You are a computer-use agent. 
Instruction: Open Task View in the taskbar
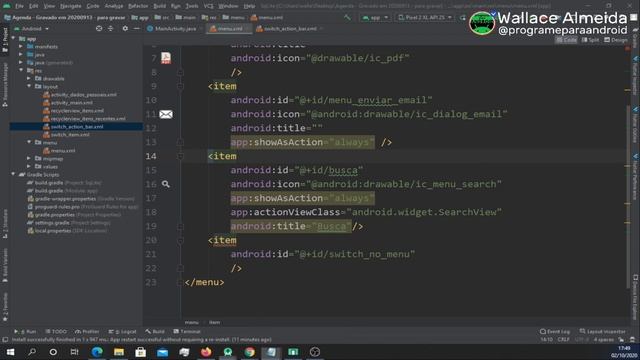74,352
